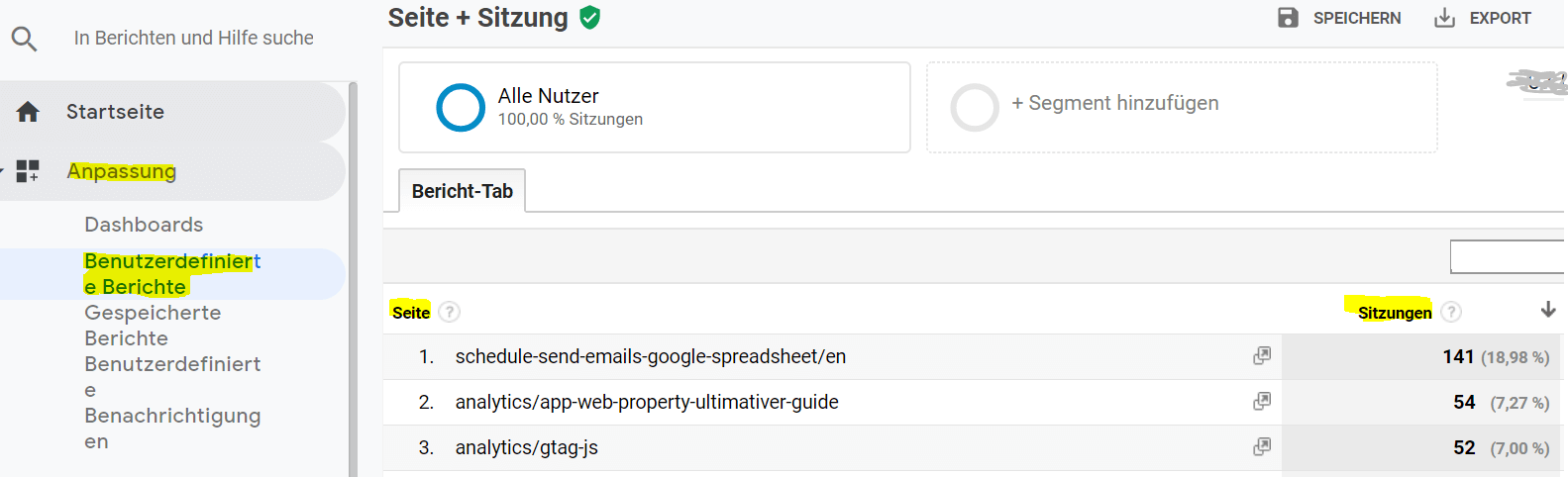This screenshot has width=1568, height=477.
Task: Click the Speichern floppy disk icon
Action: pyautogui.click(x=1288, y=18)
